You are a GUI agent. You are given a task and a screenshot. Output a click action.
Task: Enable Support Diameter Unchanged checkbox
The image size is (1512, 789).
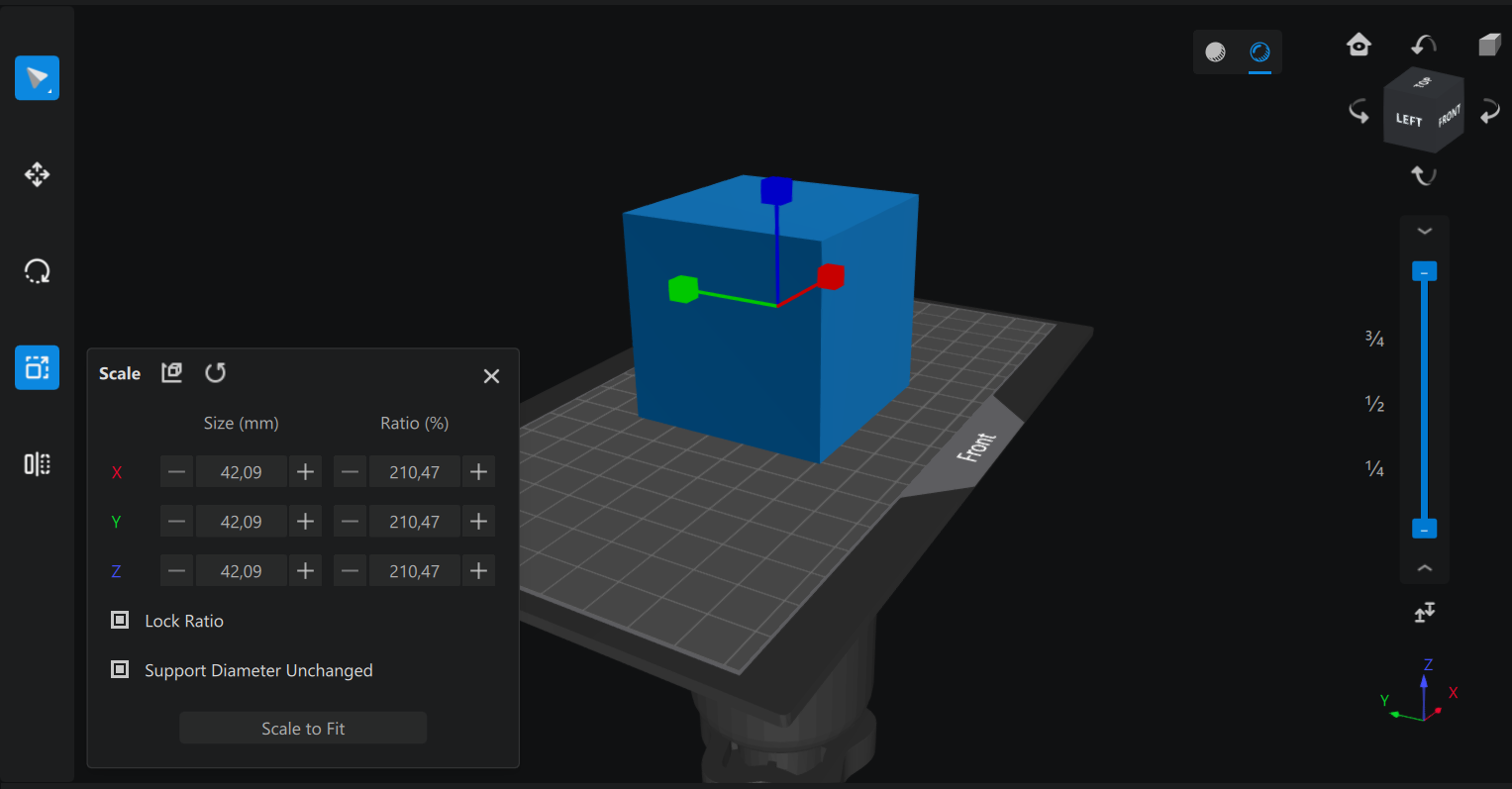[x=120, y=670]
